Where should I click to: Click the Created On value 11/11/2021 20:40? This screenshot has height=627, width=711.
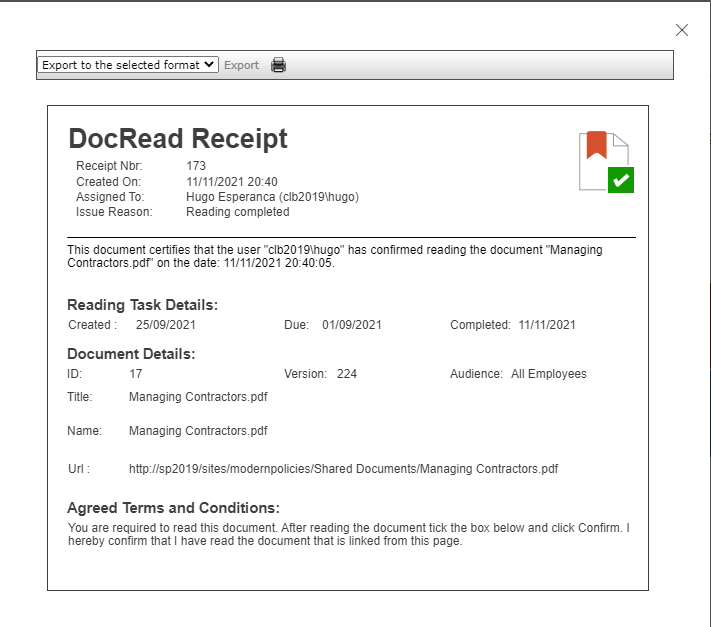tap(232, 182)
